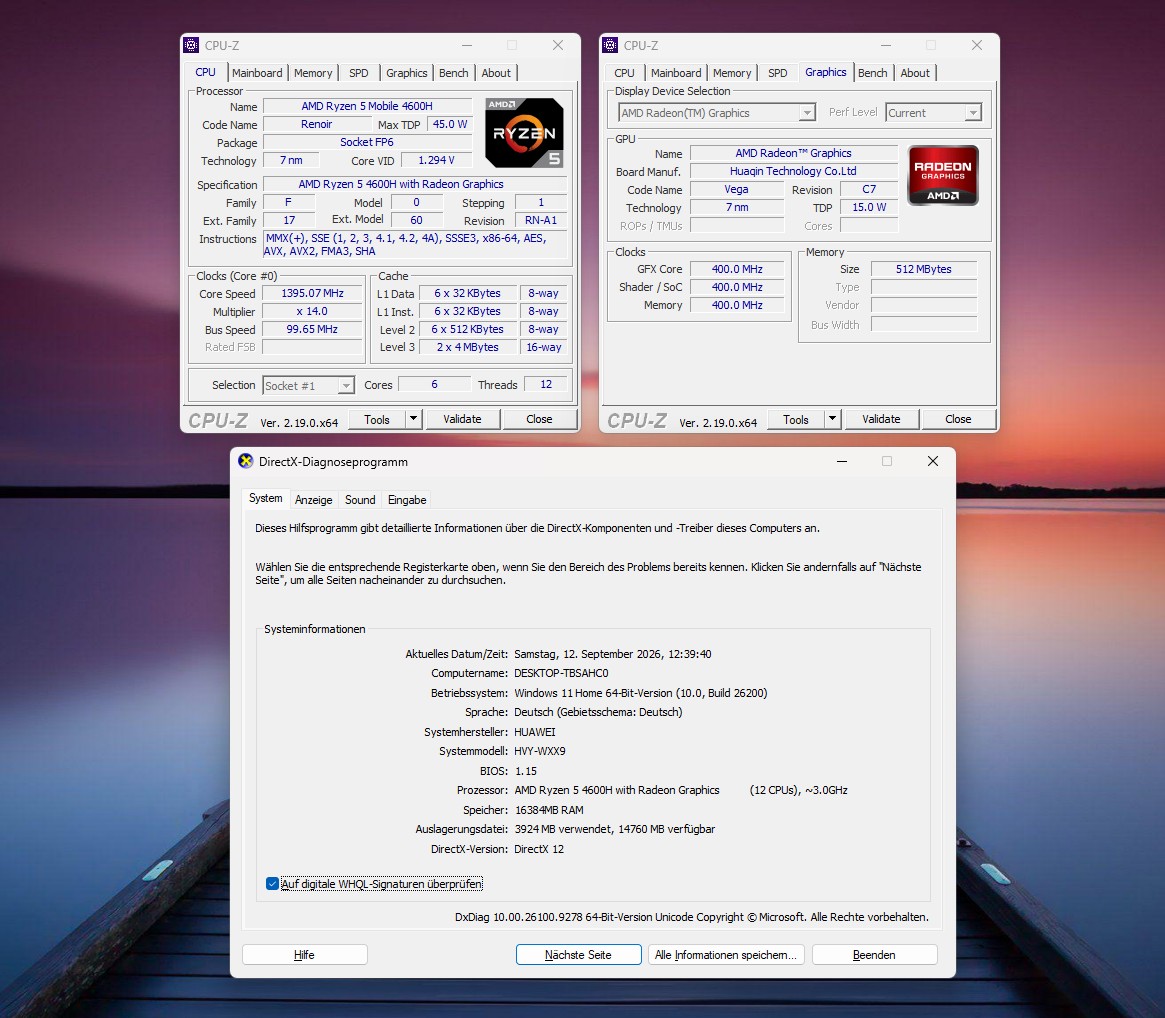The height and width of the screenshot is (1018, 1165).
Task: Click Close button in left CPU-Z window
Action: (x=539, y=419)
